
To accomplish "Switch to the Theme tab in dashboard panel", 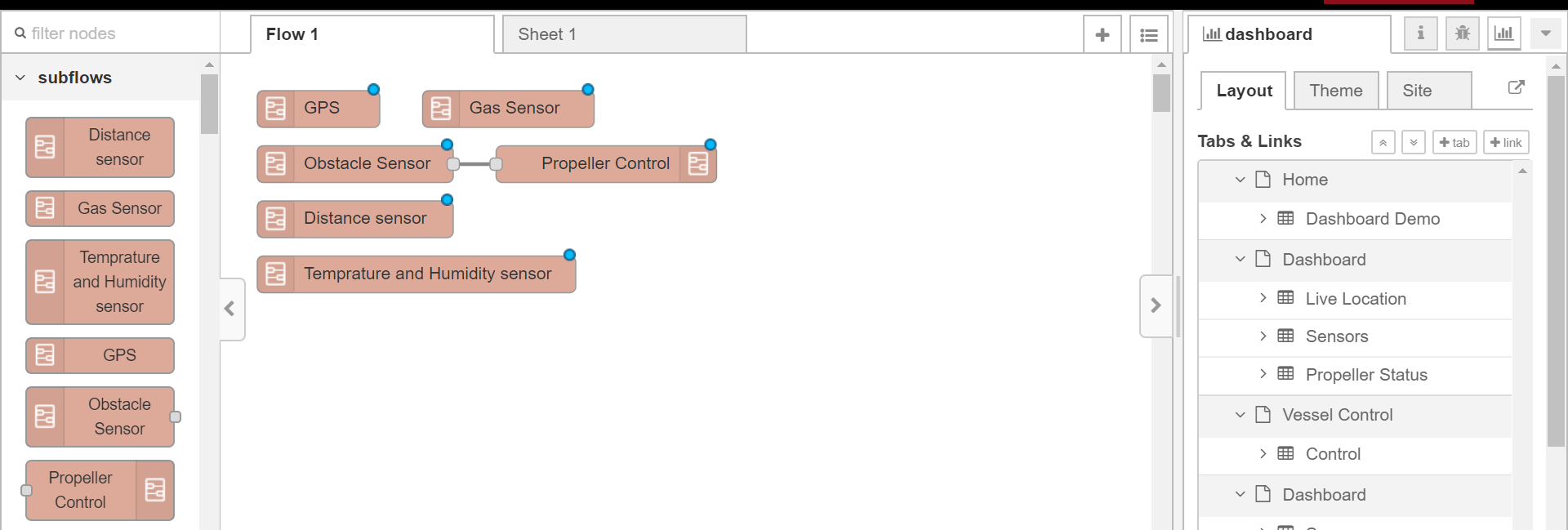I will (x=1336, y=90).
